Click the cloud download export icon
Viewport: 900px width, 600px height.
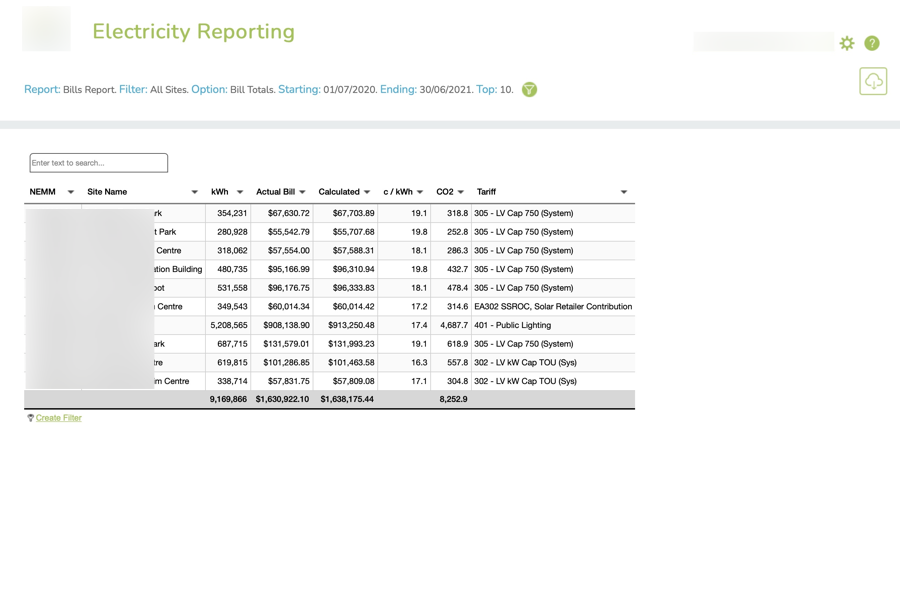pyautogui.click(x=873, y=81)
